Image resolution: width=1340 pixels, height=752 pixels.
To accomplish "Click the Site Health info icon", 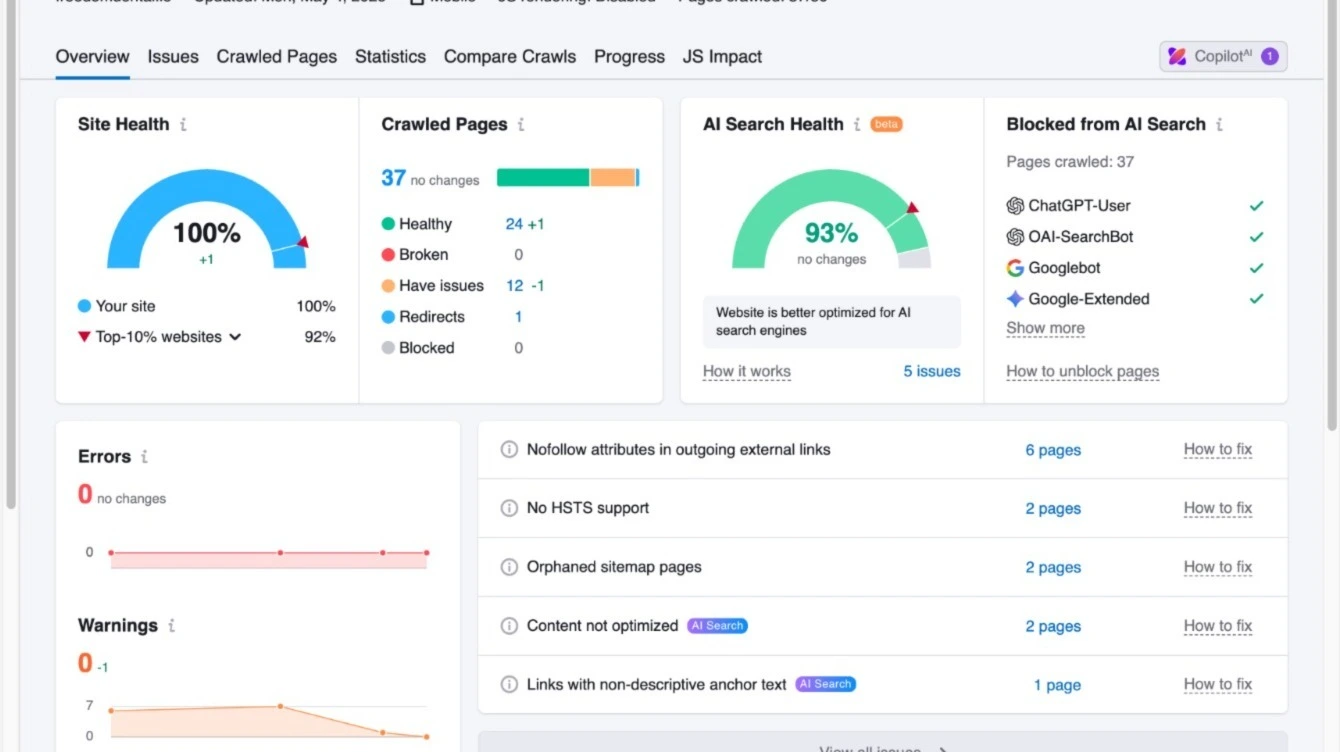I will point(183,124).
